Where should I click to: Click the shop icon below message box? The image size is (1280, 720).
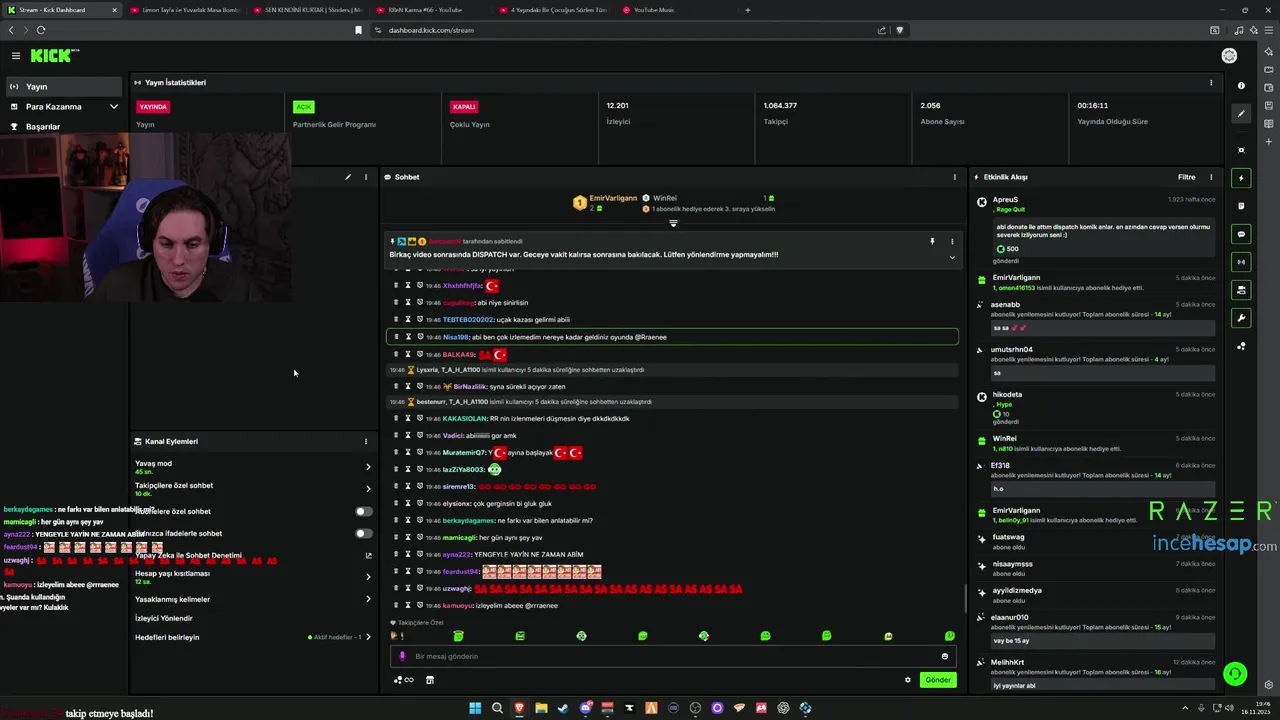point(430,680)
